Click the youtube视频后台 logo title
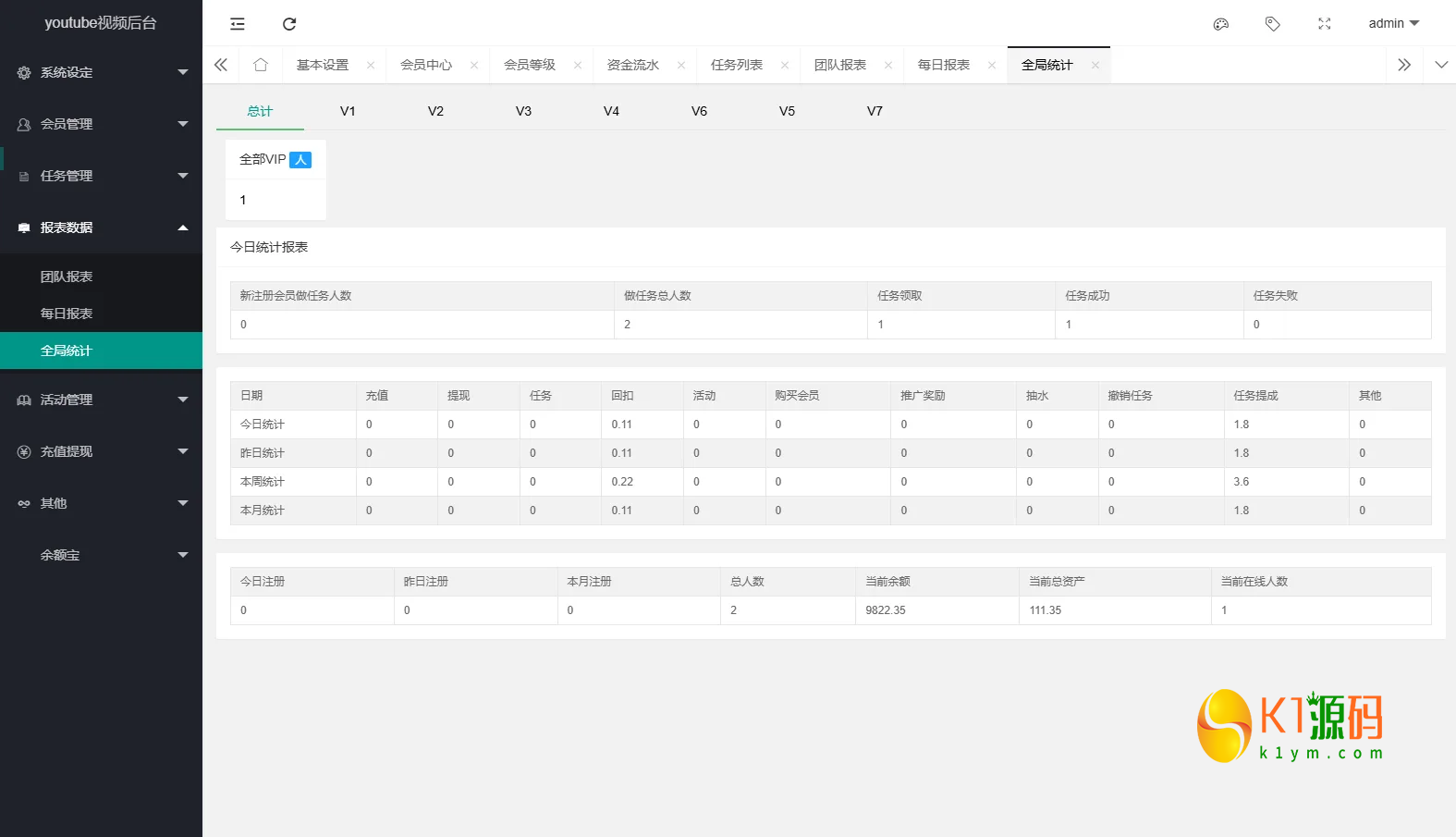This screenshot has width=1456, height=837. click(x=101, y=23)
